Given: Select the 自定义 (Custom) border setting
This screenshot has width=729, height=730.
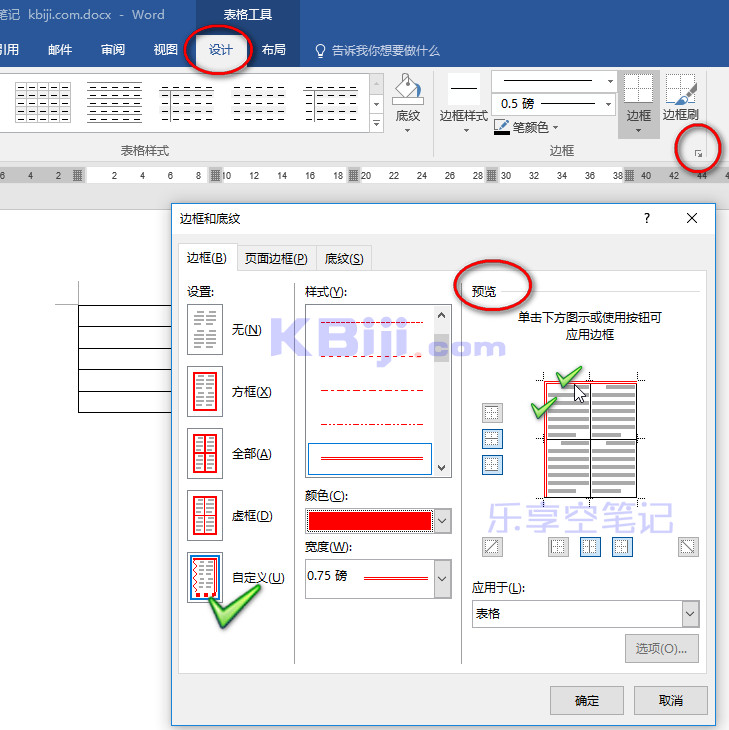Looking at the screenshot, I should (x=205, y=578).
